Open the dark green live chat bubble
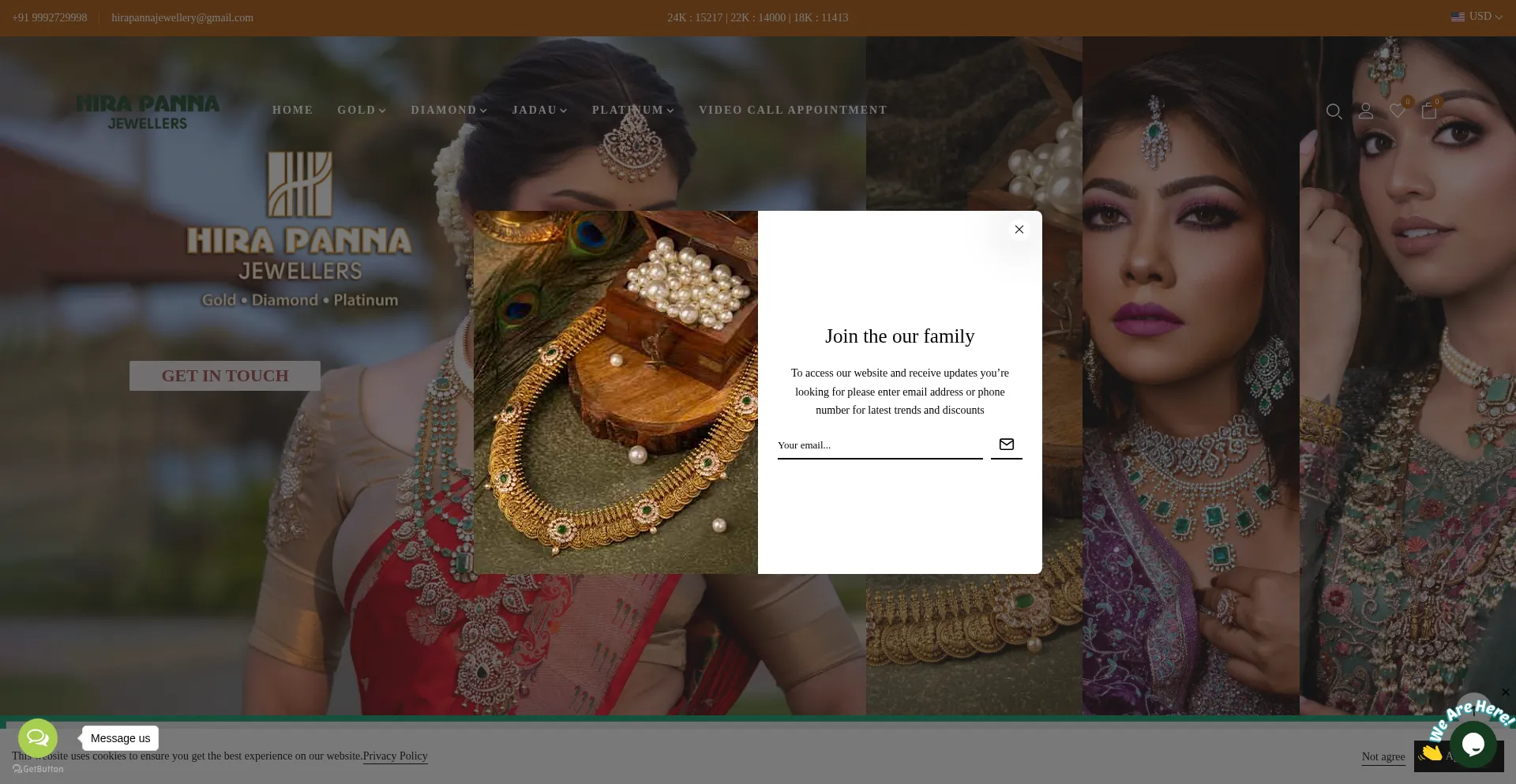 (1473, 744)
